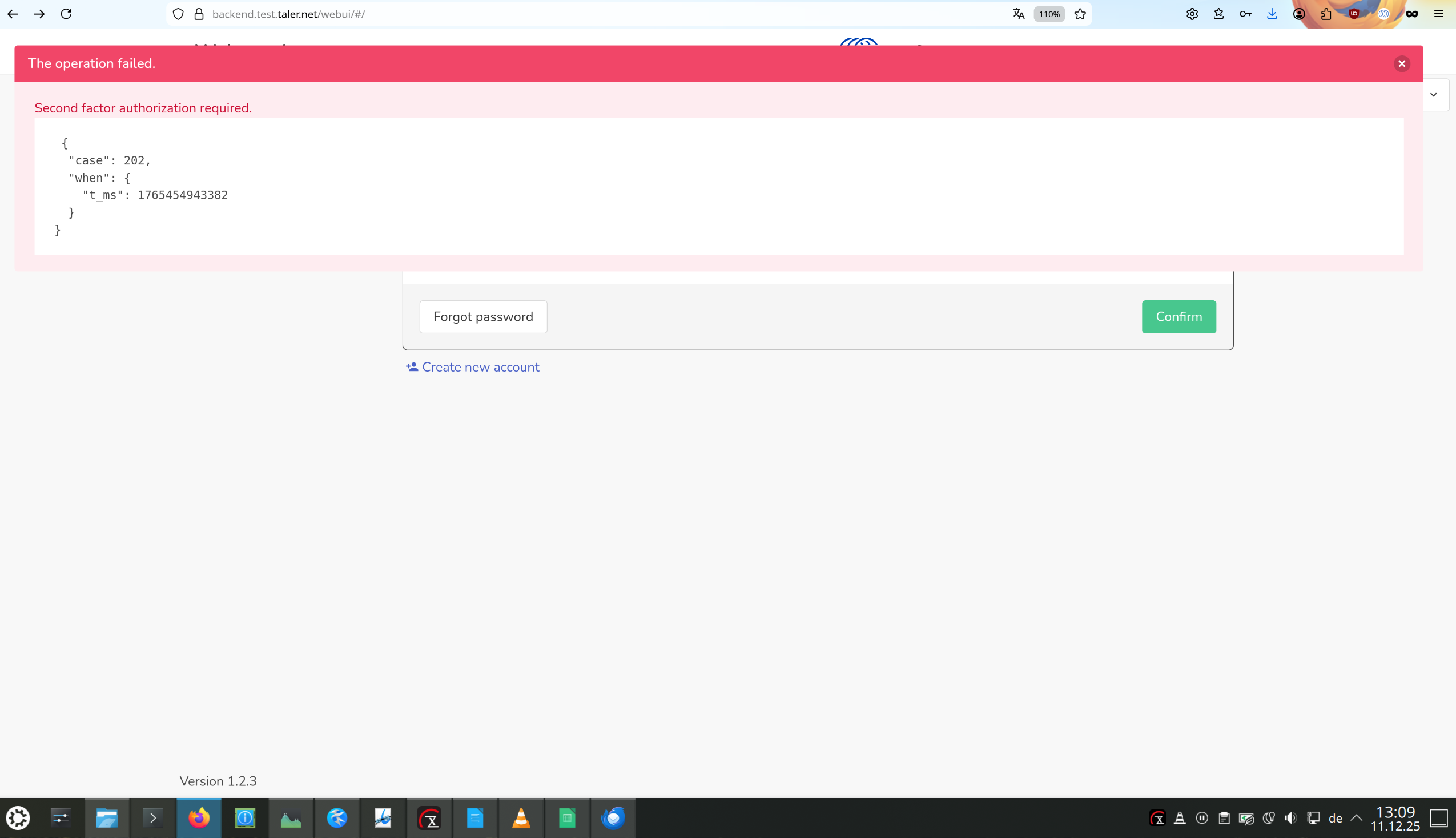Expand the language dropdown chevron at top right

point(1433,95)
